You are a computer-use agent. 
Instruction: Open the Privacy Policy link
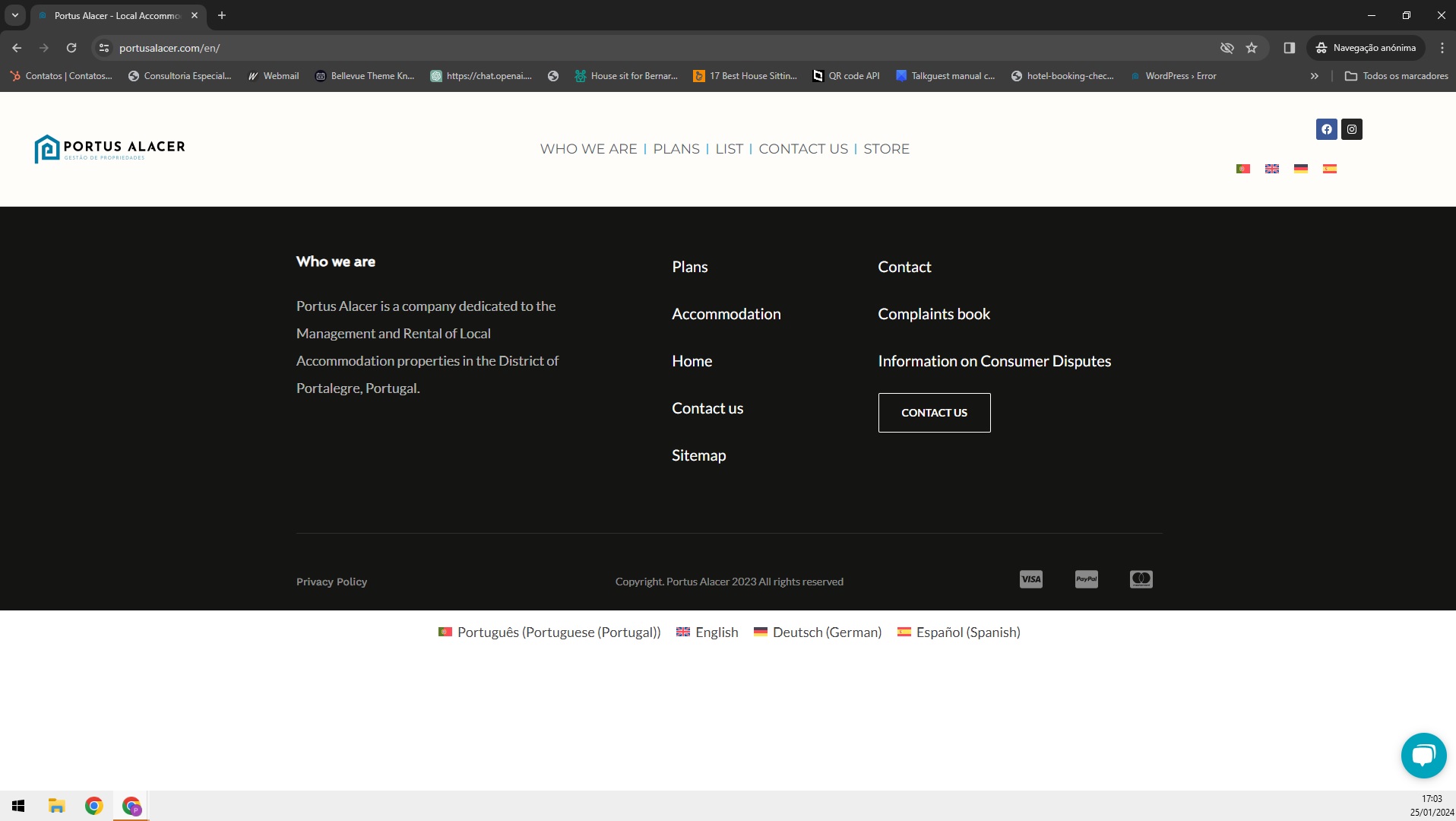click(331, 582)
